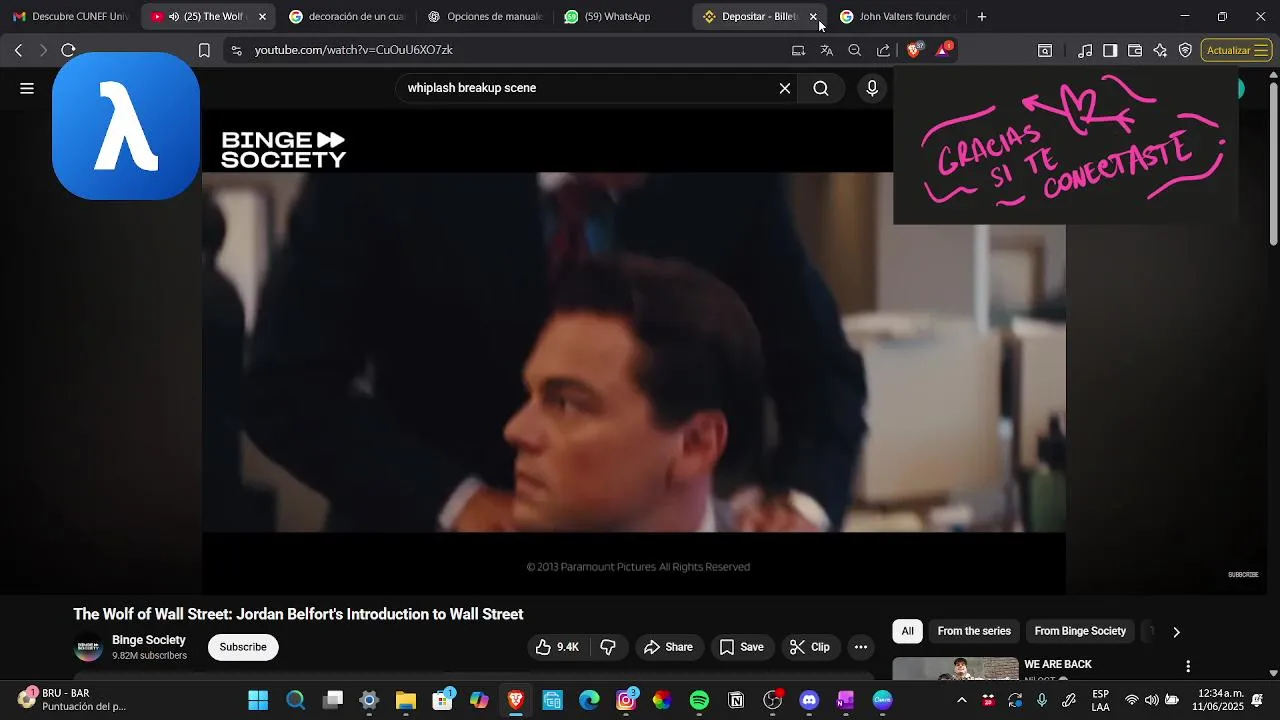Switch to decoración de un cuarto tab

346,17
